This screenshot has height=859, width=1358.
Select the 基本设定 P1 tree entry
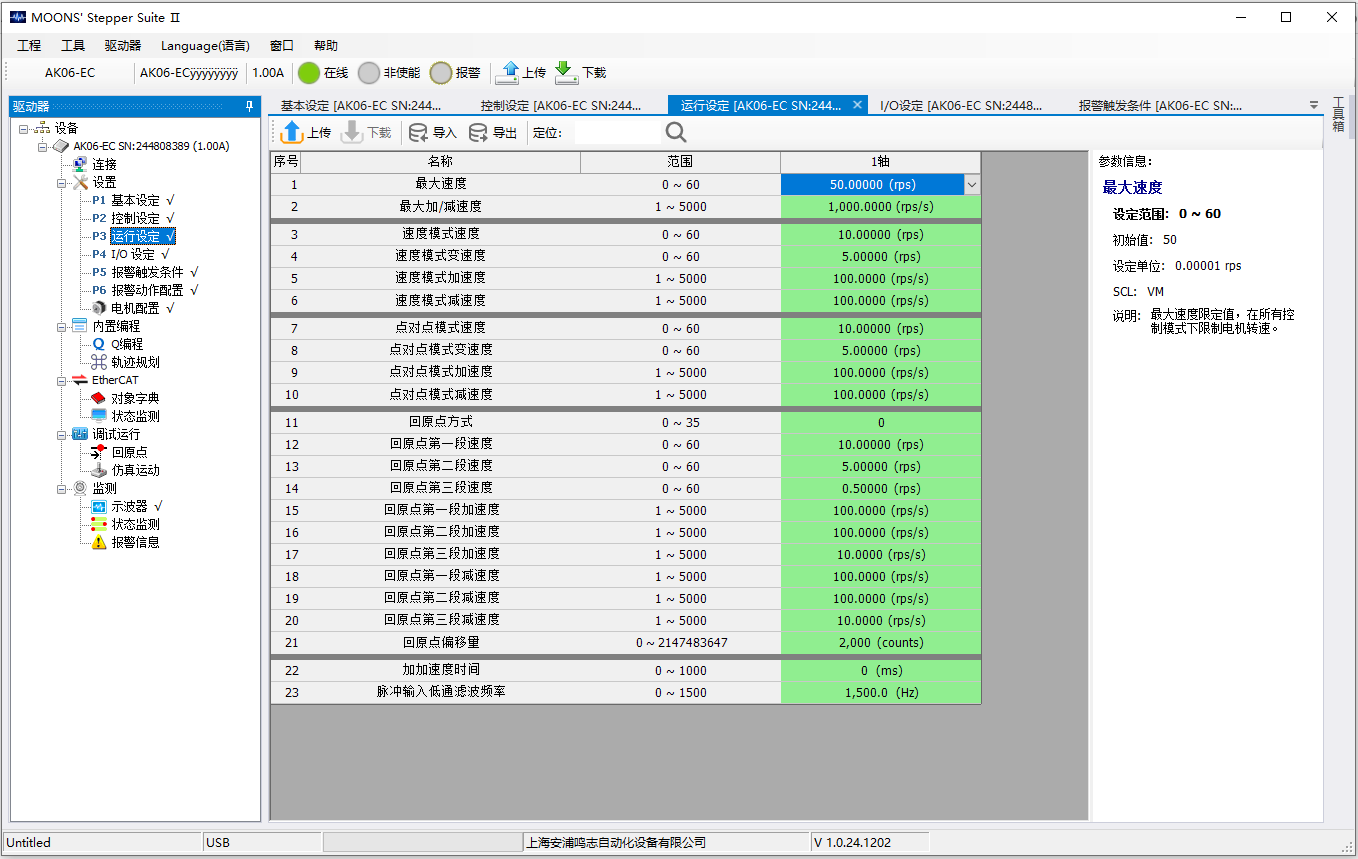[134, 200]
